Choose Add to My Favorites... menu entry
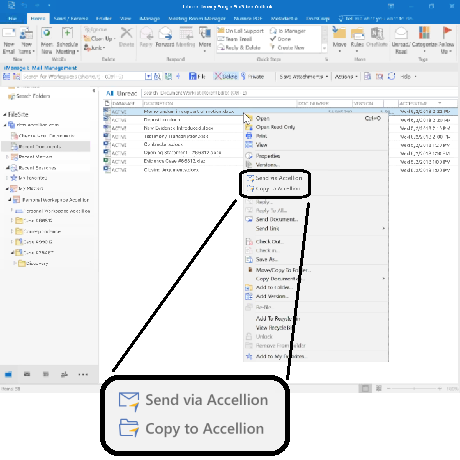The width and height of the screenshot is (460, 460). coord(280,356)
